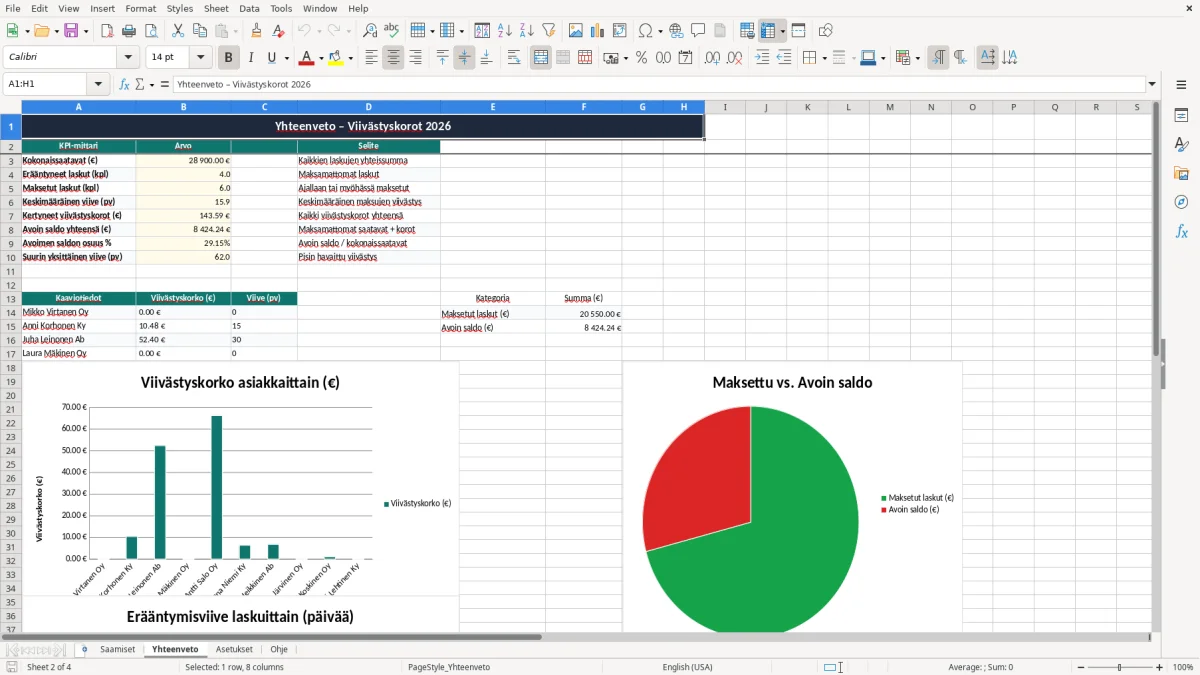Toggle Wrap Text
Viewport: 1200px width, 675px height.
[x=514, y=58]
